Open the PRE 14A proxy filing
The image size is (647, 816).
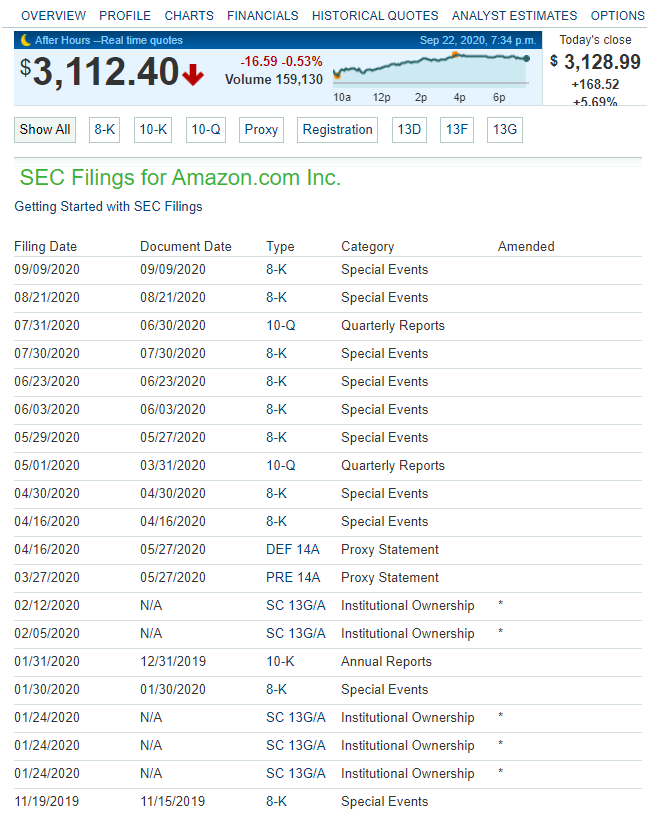[x=293, y=578]
